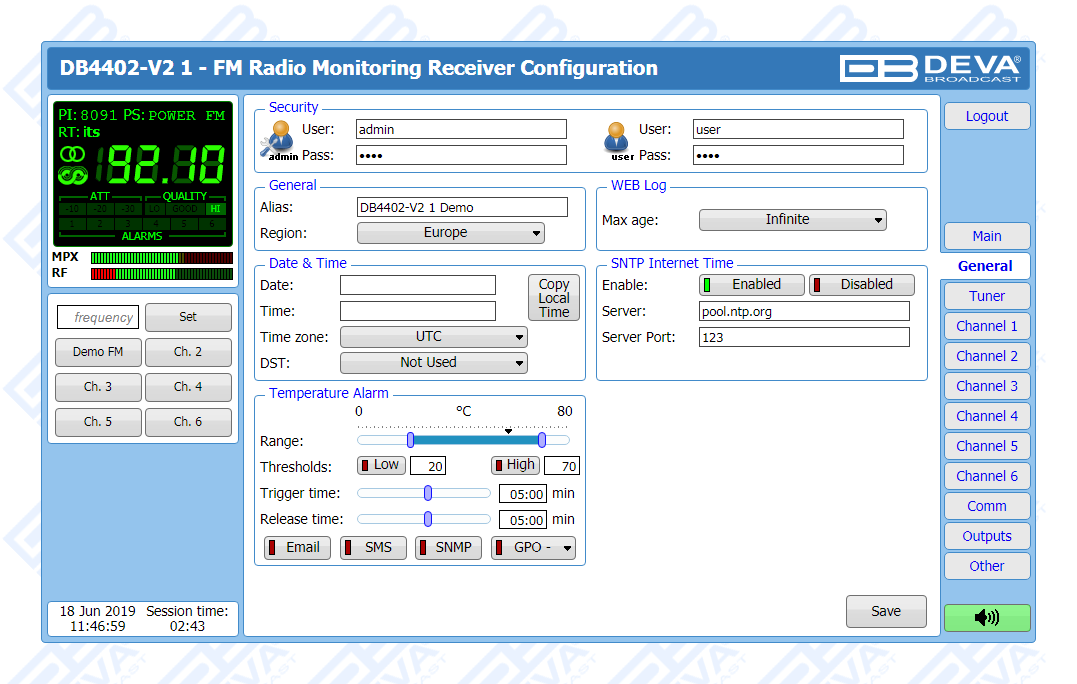Image resolution: width=1077 pixels, height=684 pixels.
Task: Click the admin user icon
Action: (x=280, y=139)
